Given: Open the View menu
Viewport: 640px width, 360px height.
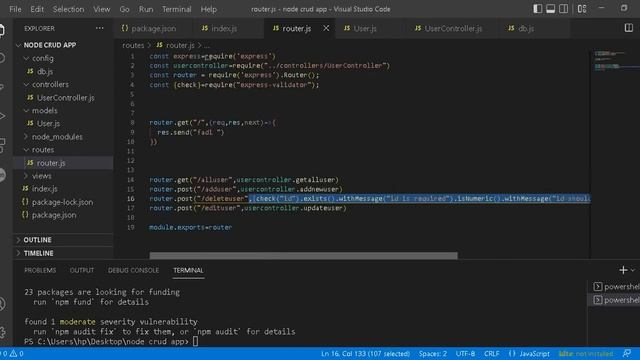Looking at the screenshot, I should click(x=102, y=9).
